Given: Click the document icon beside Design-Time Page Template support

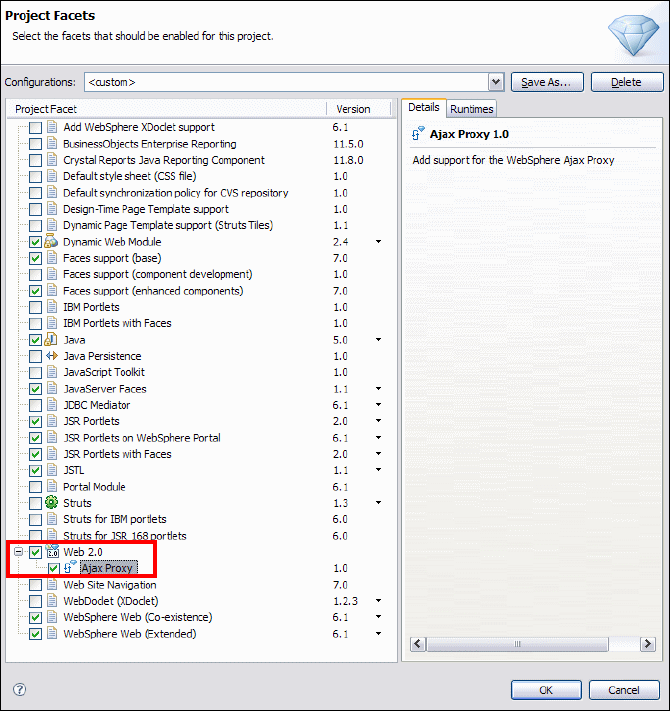Looking at the screenshot, I should pyautogui.click(x=52, y=209).
